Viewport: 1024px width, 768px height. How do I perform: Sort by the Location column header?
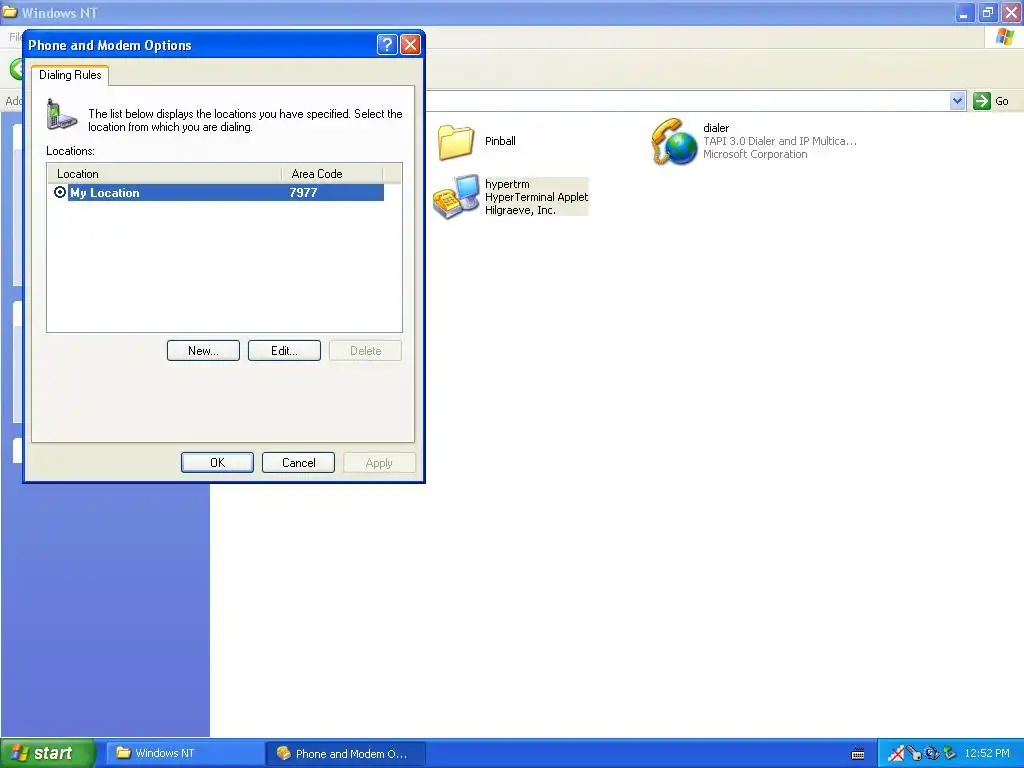pos(164,174)
